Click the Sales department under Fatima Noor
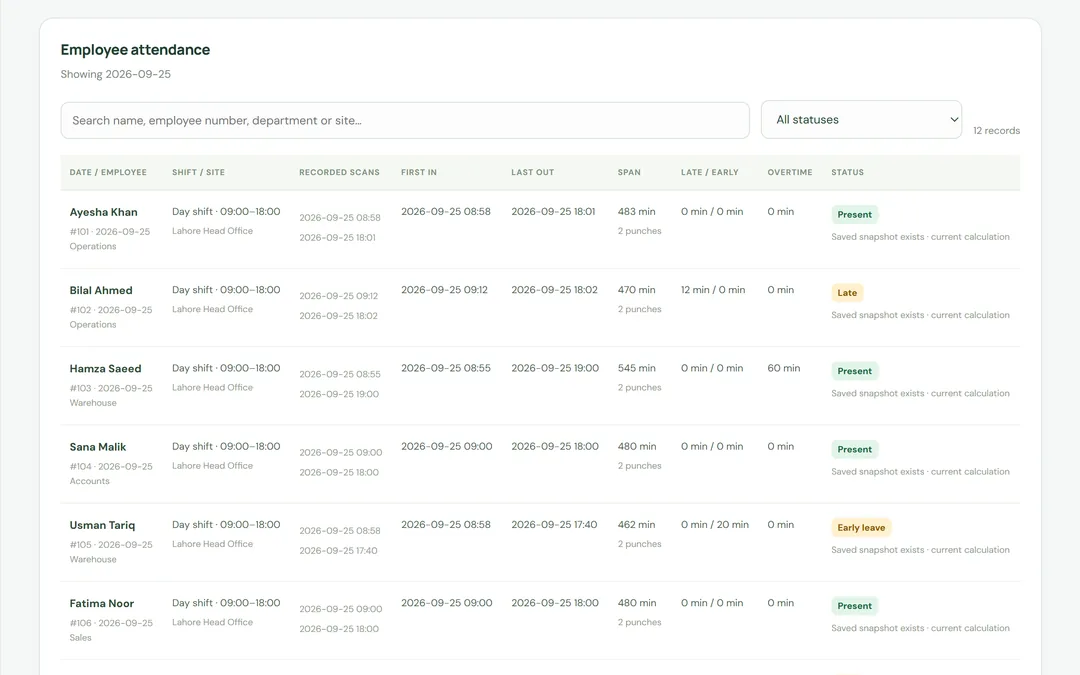 click(x=81, y=638)
